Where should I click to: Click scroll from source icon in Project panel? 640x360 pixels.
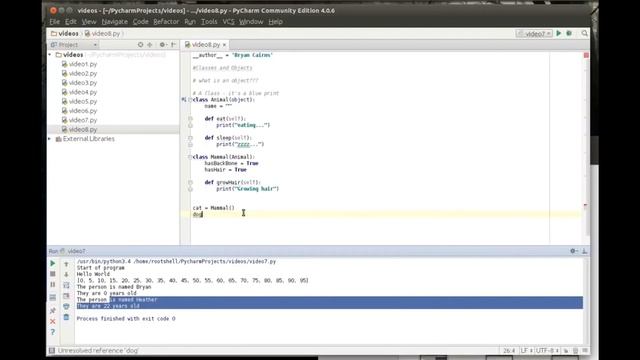pos(140,44)
